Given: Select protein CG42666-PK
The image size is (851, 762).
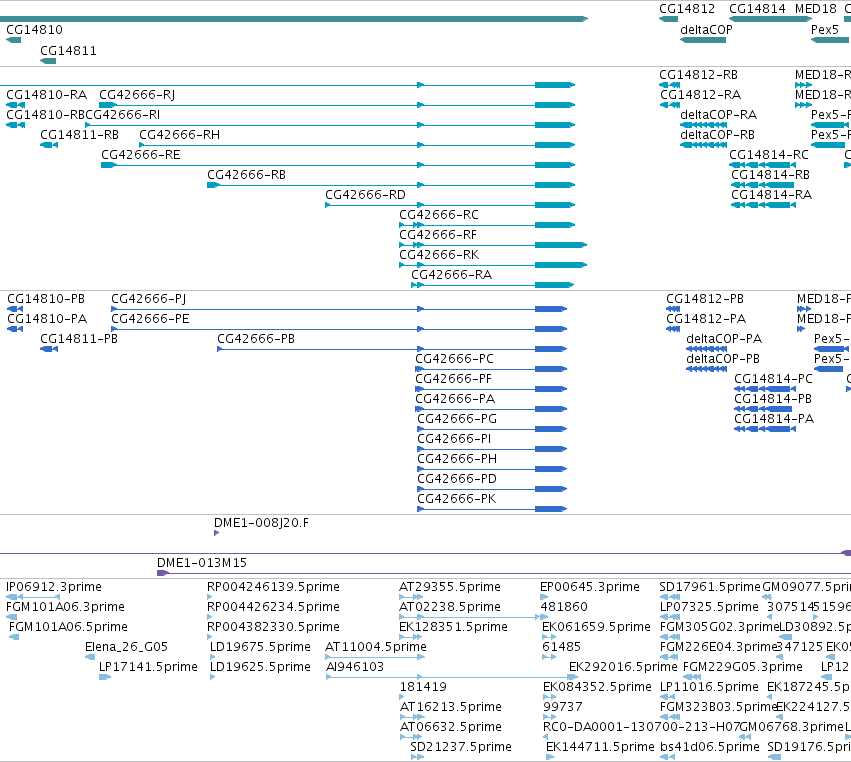Looking at the screenshot, I should (456, 499).
